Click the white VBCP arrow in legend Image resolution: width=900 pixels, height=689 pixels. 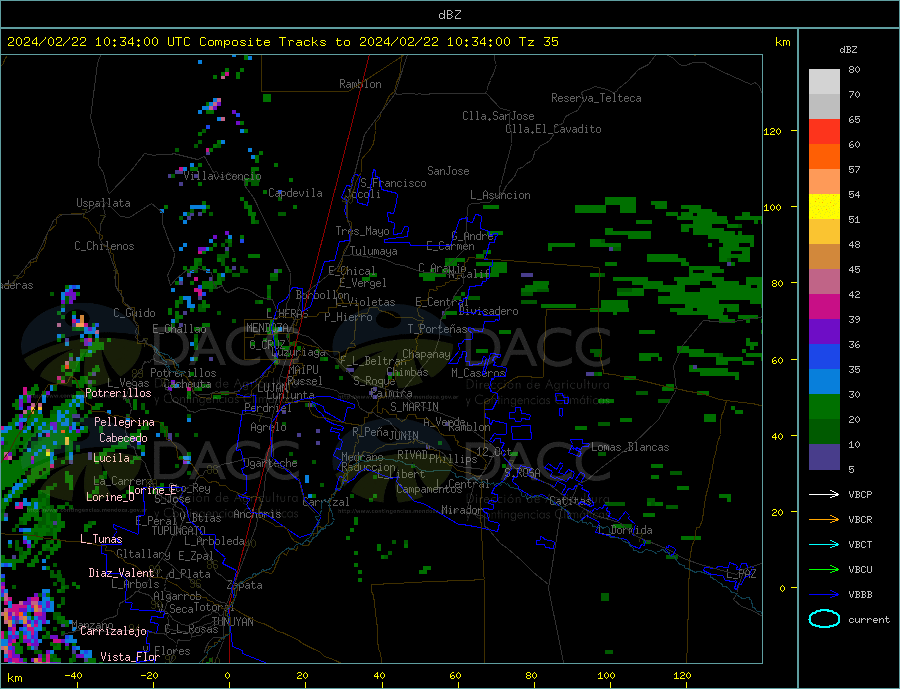click(824, 494)
